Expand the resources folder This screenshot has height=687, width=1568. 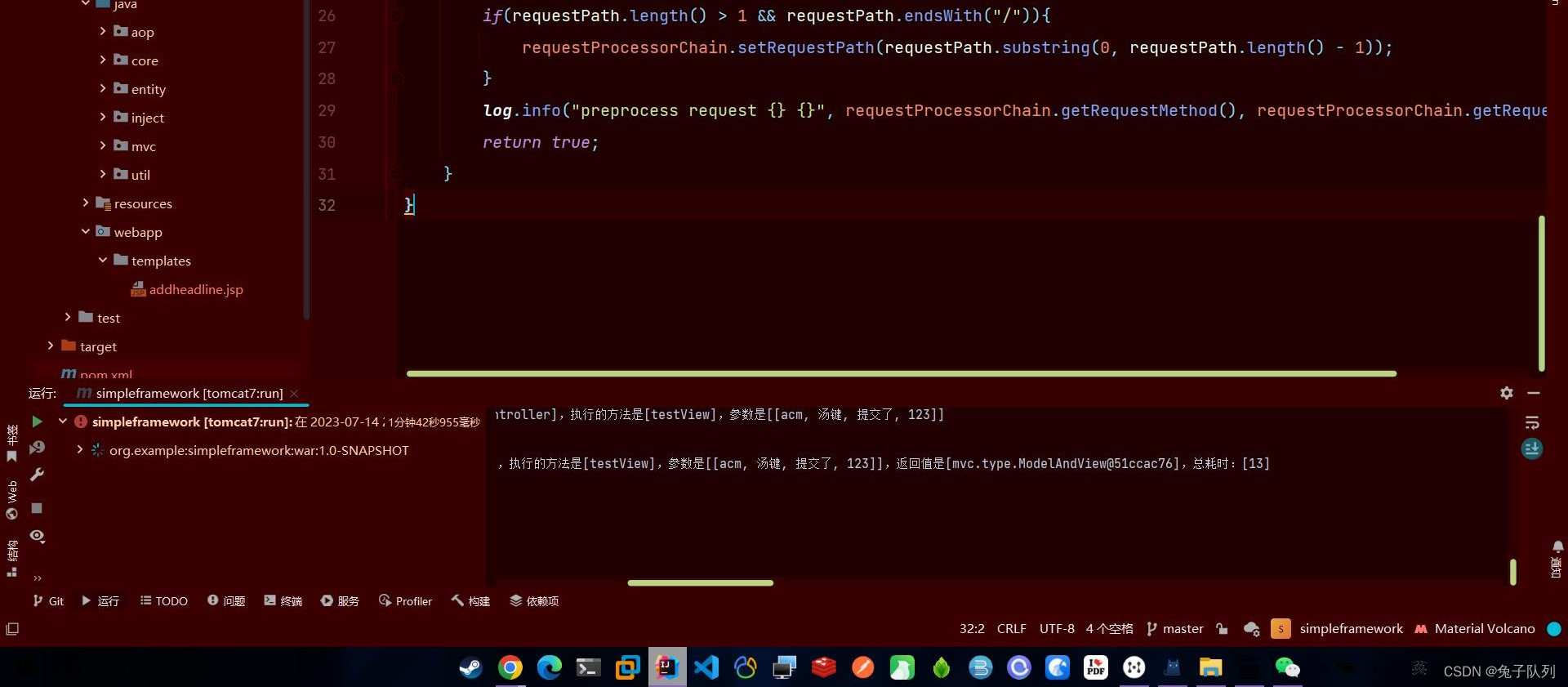point(85,203)
